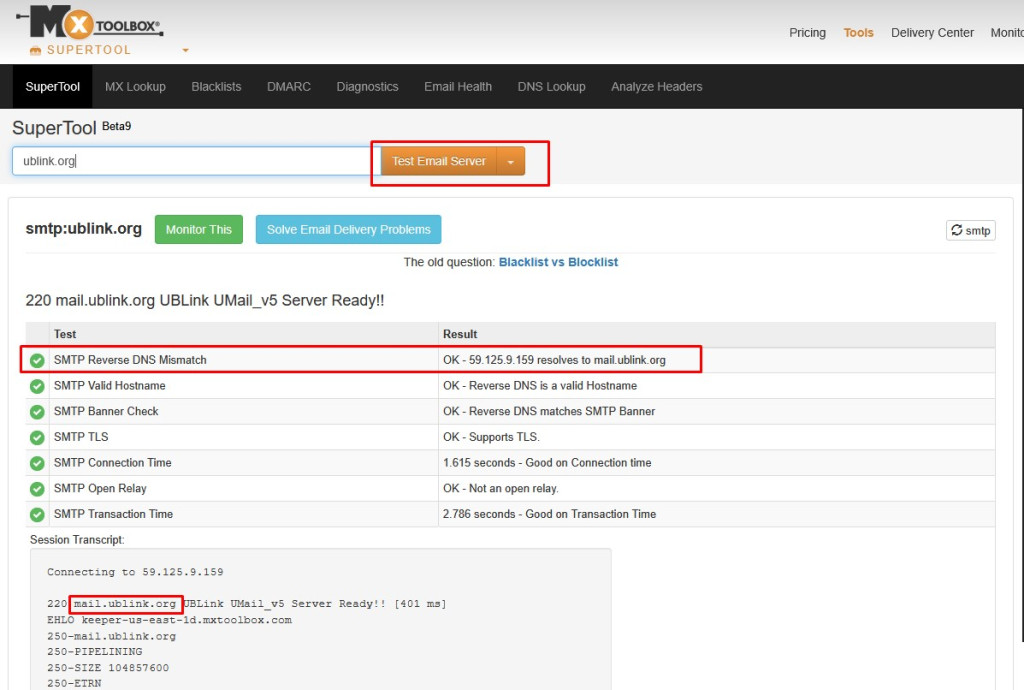Viewport: 1024px width, 690px height.
Task: Click the green check icon for SMTP Banner Check
Action: point(37,412)
